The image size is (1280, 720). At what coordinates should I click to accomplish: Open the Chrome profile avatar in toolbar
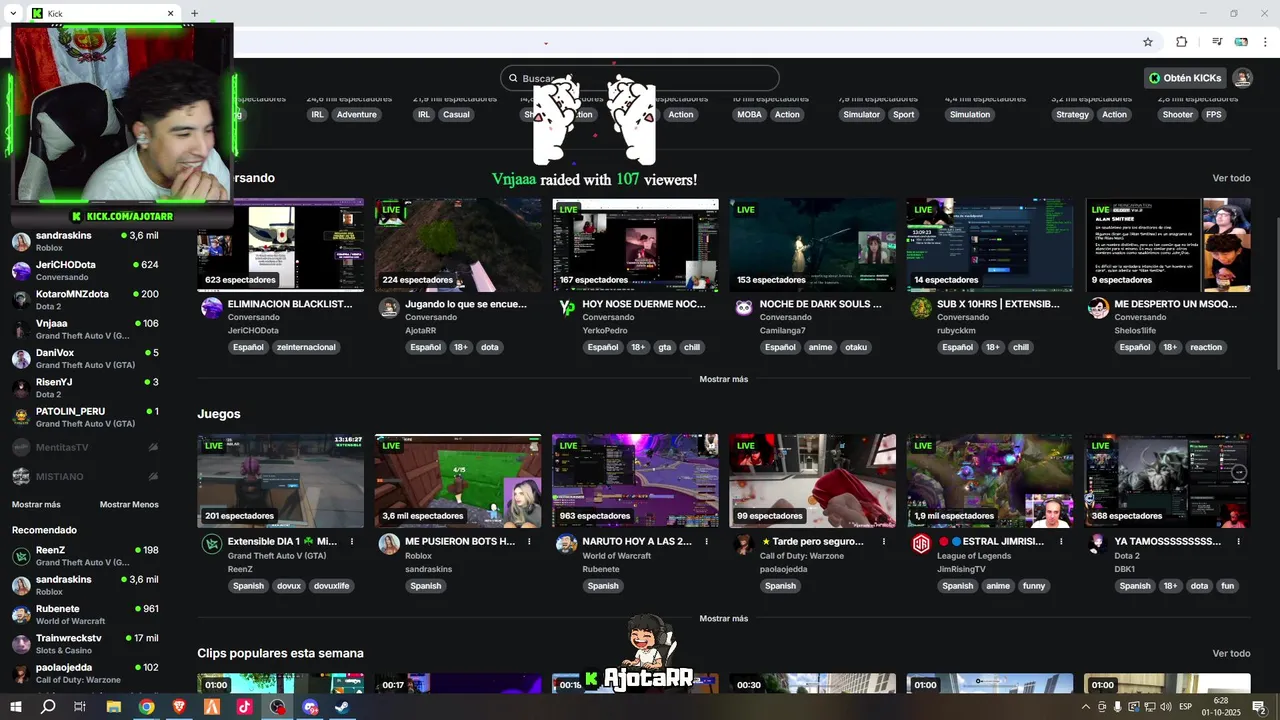(1241, 42)
